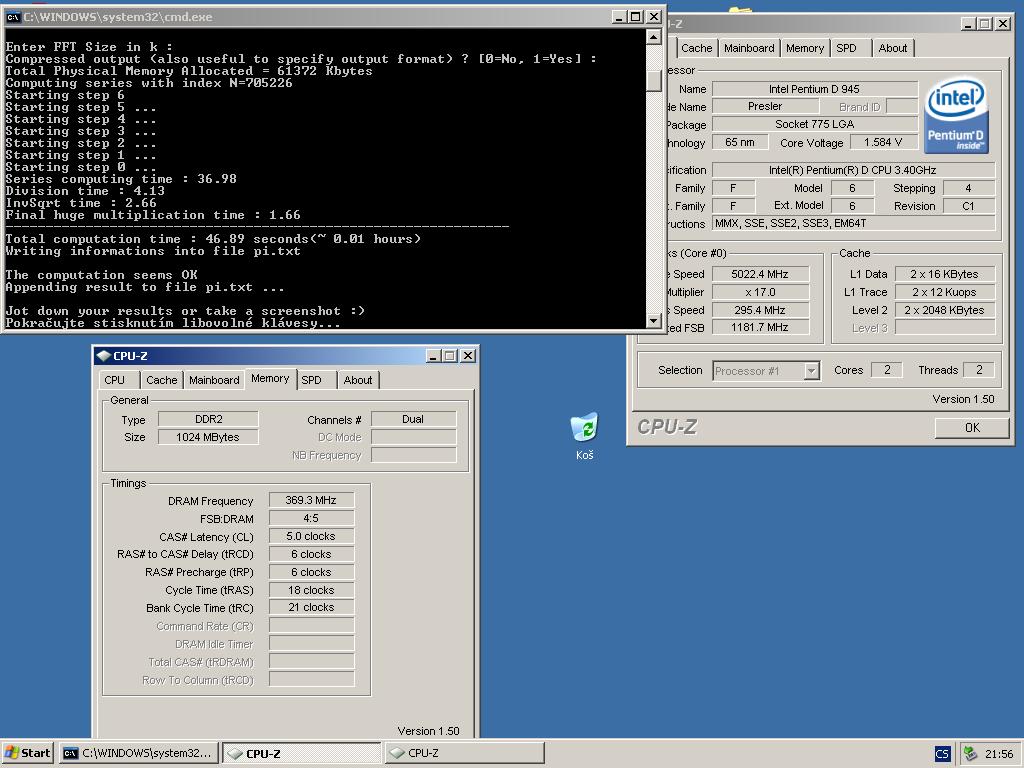Click the FSB:DRAM 4:5 value

point(311,519)
